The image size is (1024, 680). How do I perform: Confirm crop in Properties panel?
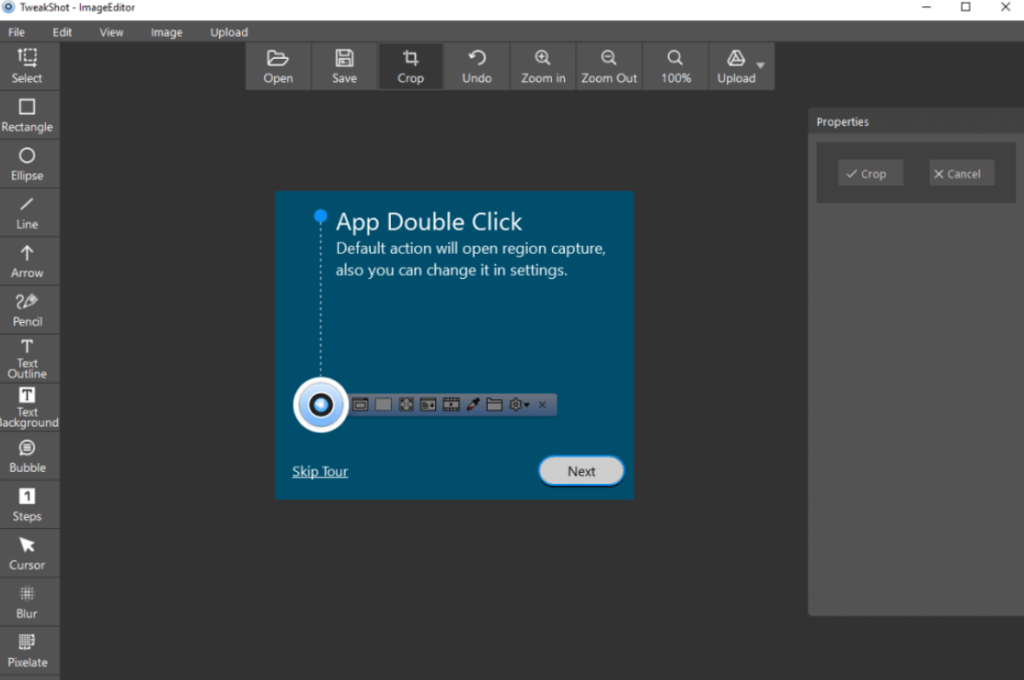(871, 173)
